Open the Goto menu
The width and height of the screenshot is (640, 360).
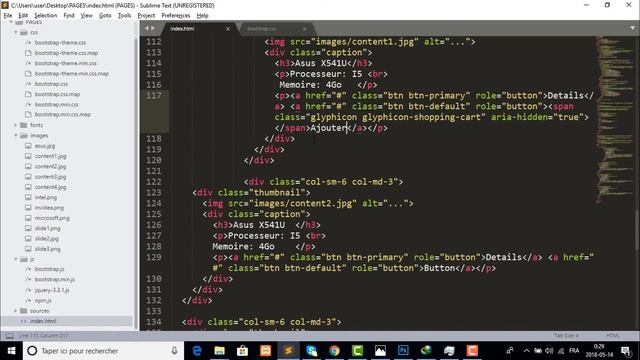click(105, 16)
